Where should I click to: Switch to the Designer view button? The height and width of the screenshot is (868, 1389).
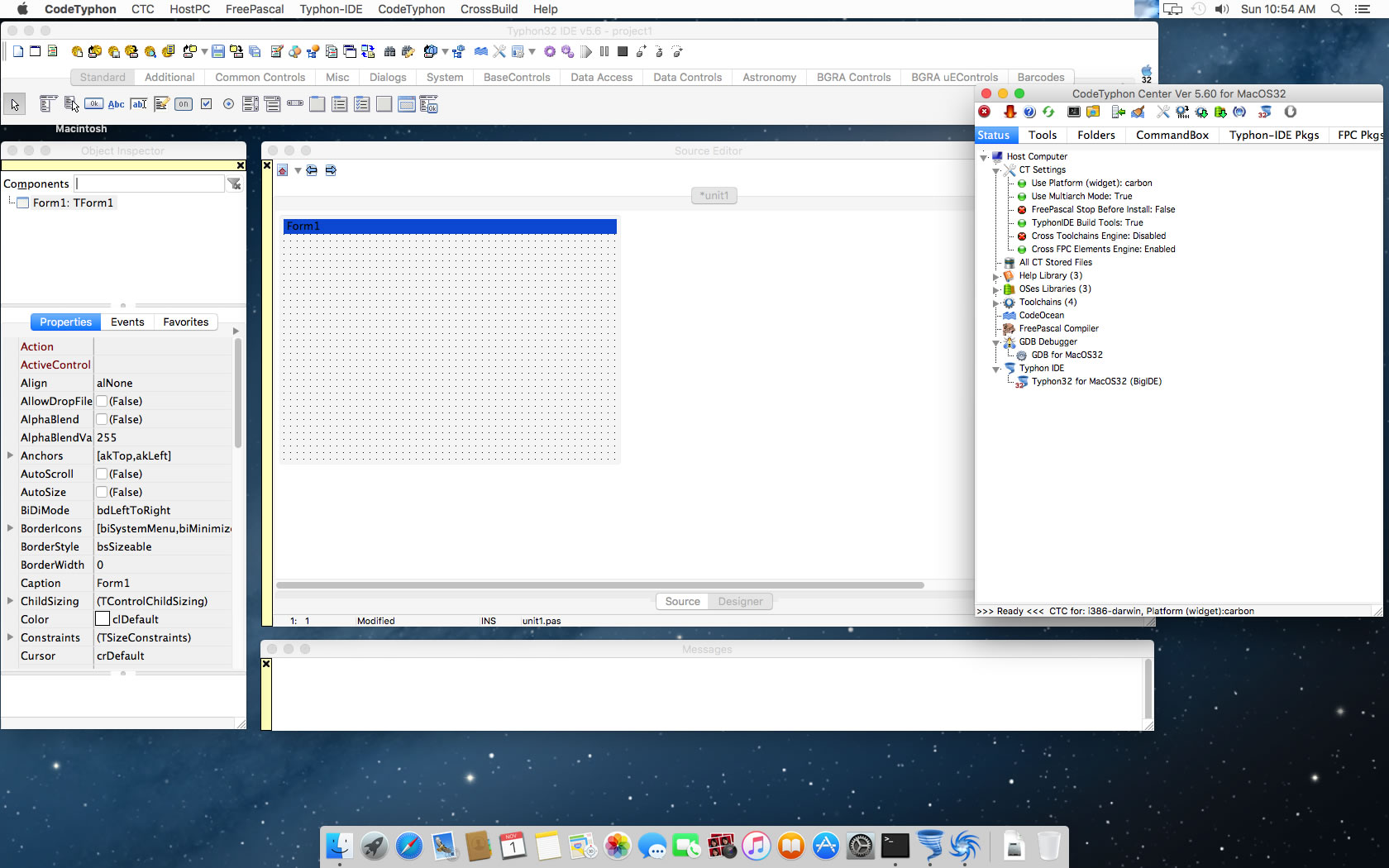(741, 601)
